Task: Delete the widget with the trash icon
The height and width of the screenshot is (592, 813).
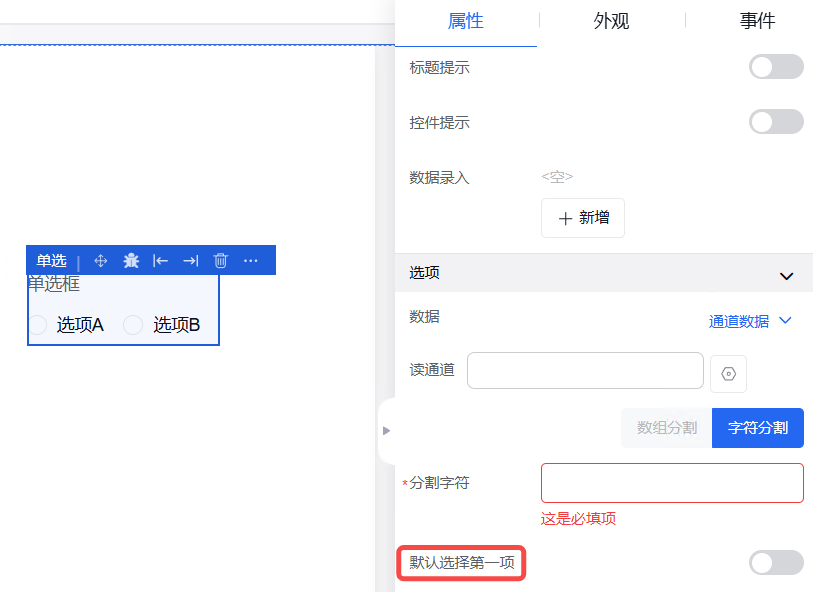Action: pyautogui.click(x=221, y=261)
